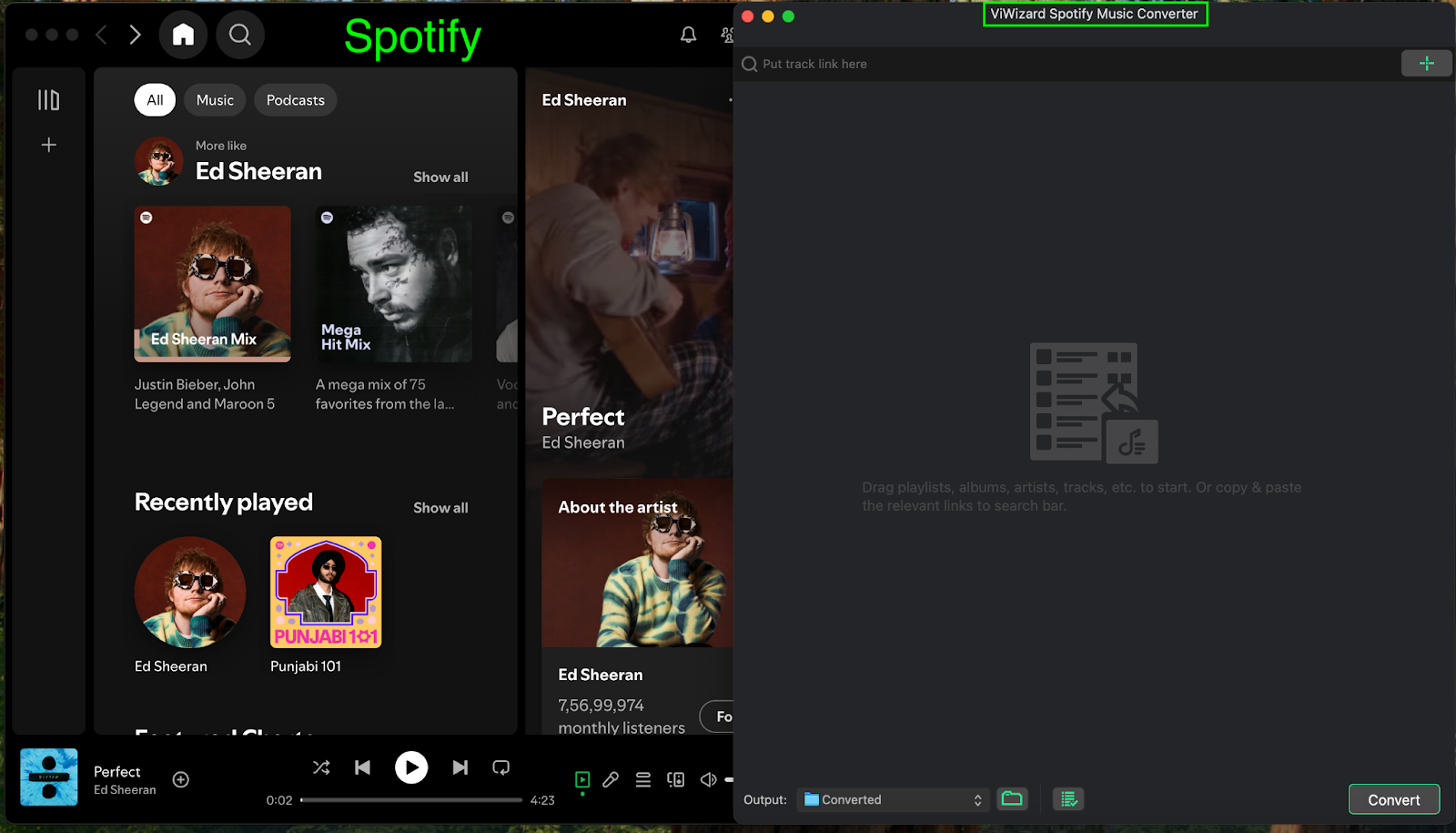Open the Spotify search icon
The width and height of the screenshot is (1456, 833).
pos(240,35)
